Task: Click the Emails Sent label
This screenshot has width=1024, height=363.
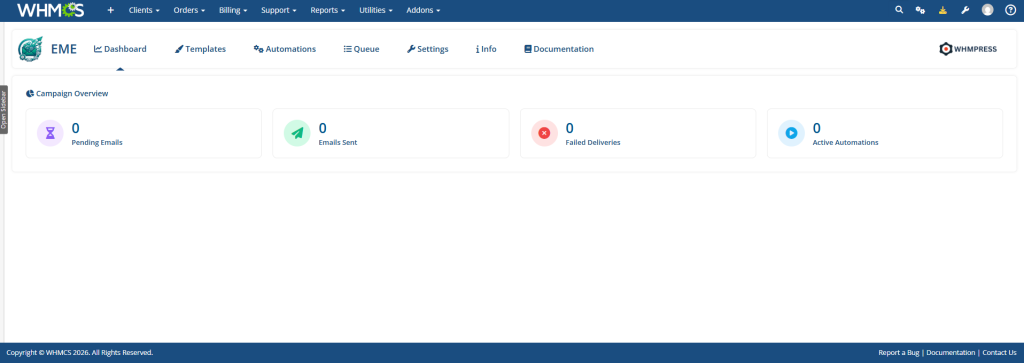Action: point(338,142)
